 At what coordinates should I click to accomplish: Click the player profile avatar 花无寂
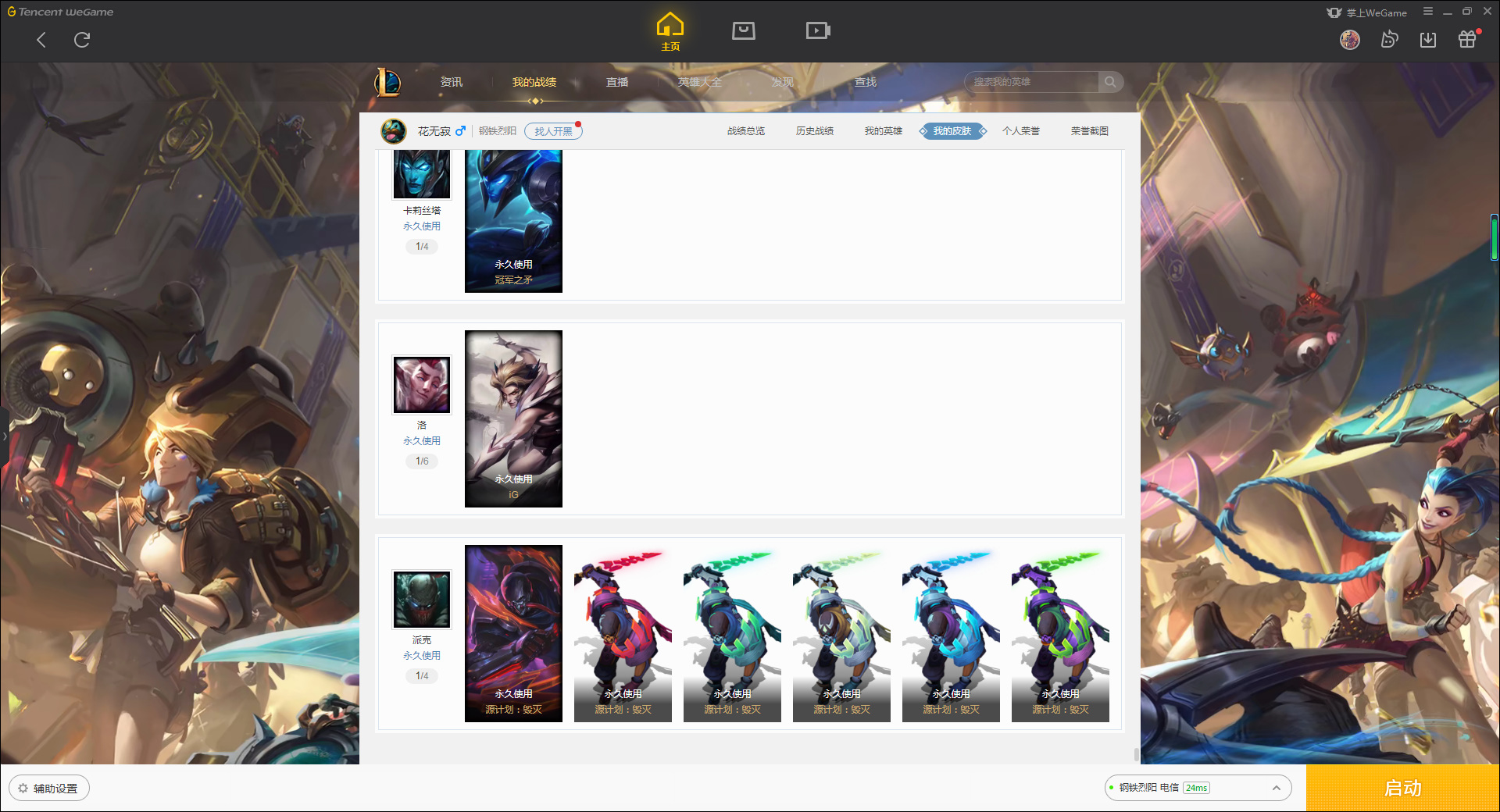pyautogui.click(x=394, y=131)
